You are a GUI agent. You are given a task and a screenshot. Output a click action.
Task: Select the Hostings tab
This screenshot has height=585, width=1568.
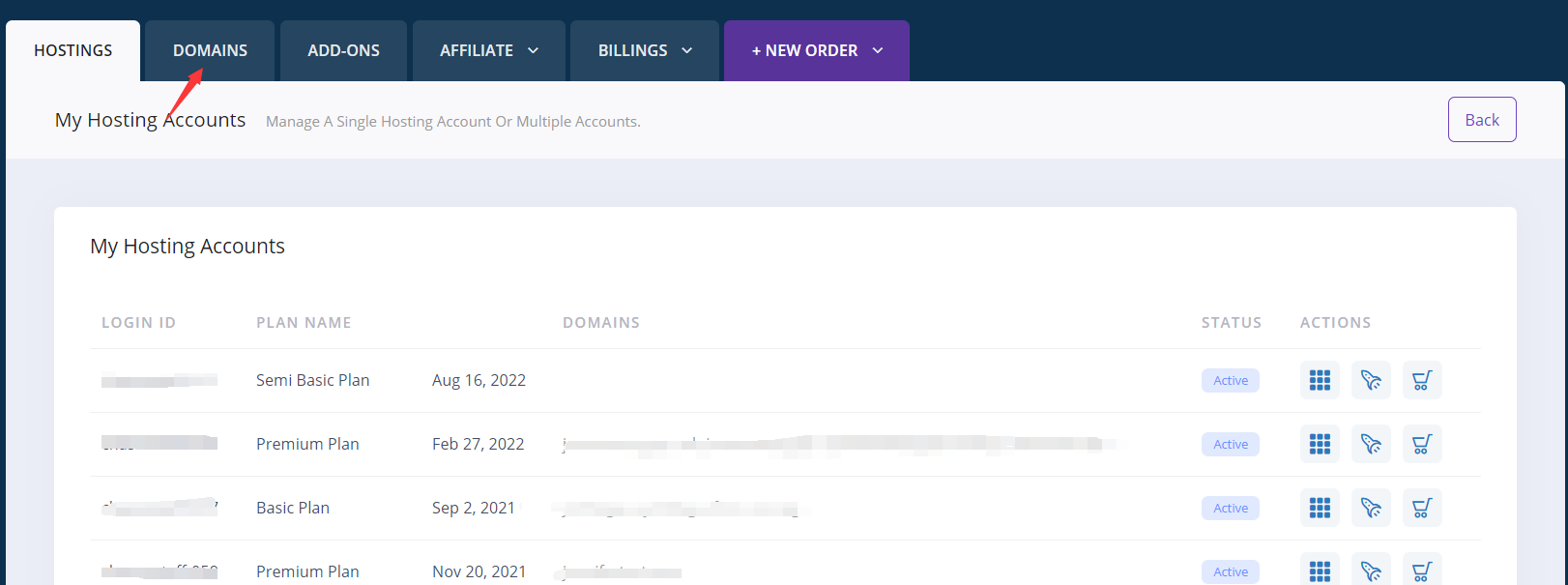point(73,50)
